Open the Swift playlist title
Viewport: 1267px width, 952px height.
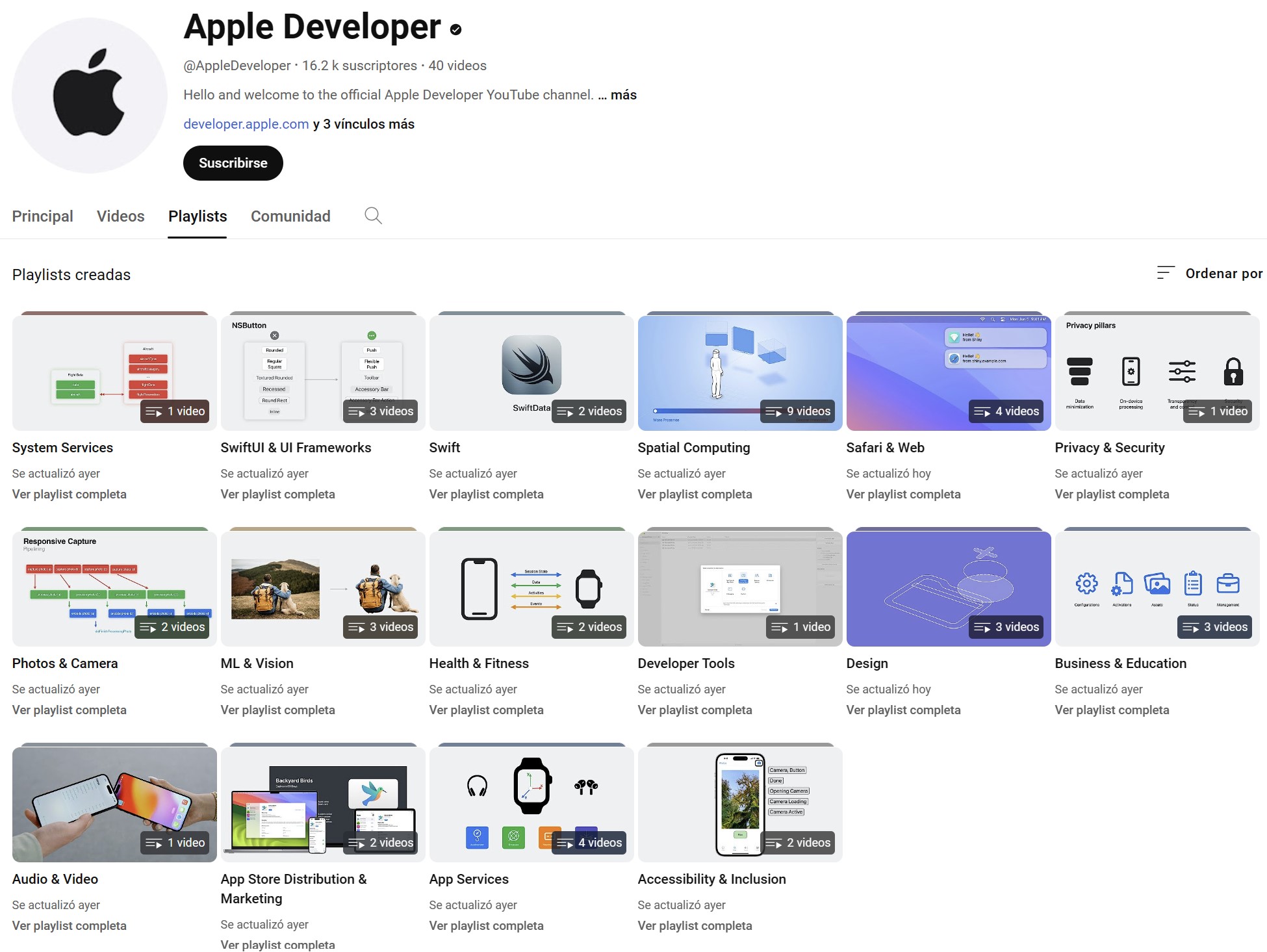444,448
